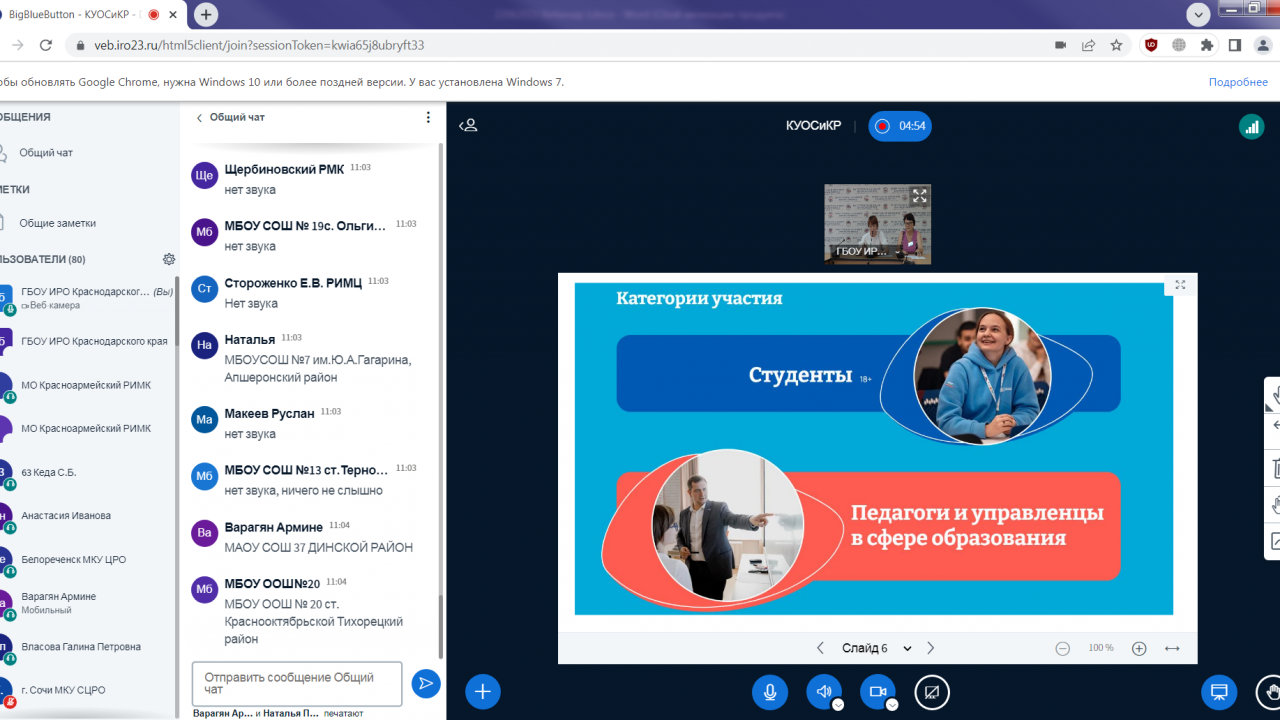Open chat options three-dot menu
1280x720 pixels.
[428, 118]
